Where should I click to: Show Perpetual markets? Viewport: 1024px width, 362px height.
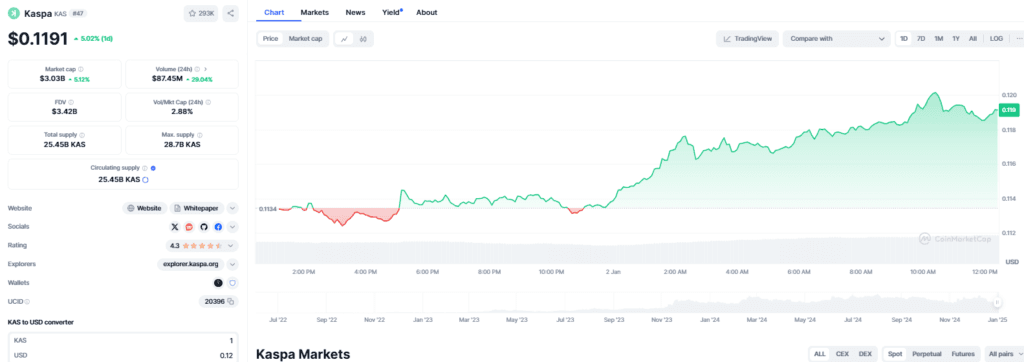[926, 354]
